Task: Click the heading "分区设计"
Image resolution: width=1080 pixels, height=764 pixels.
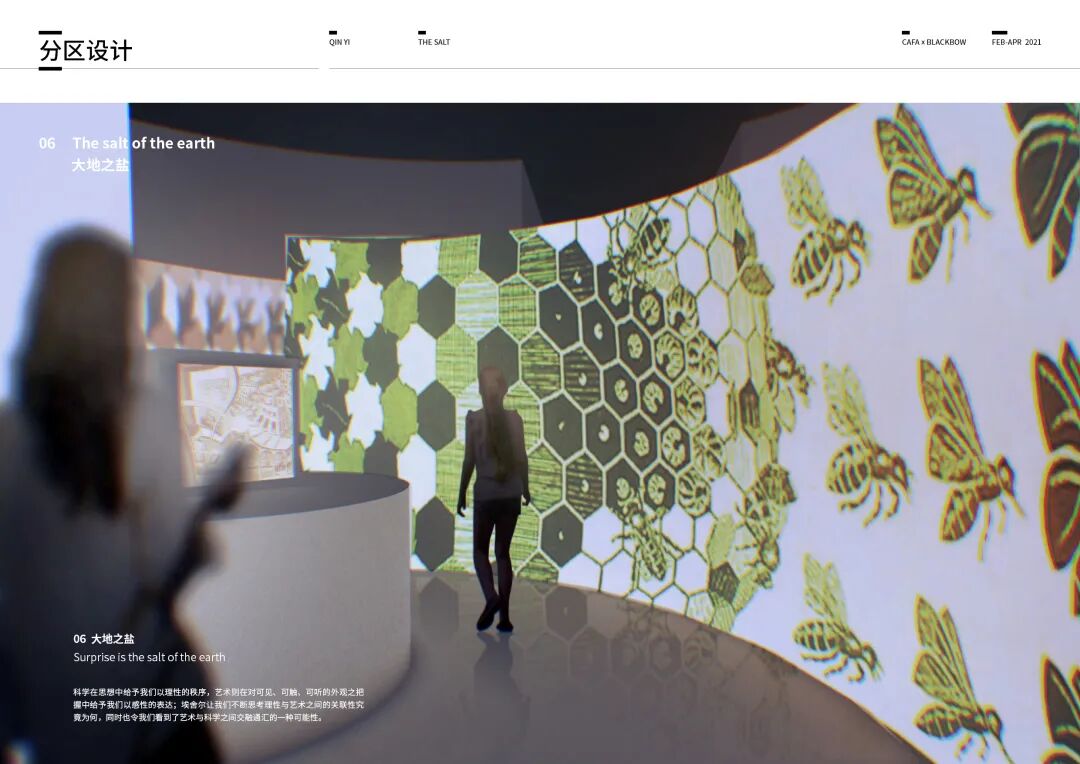Action: 85,51
